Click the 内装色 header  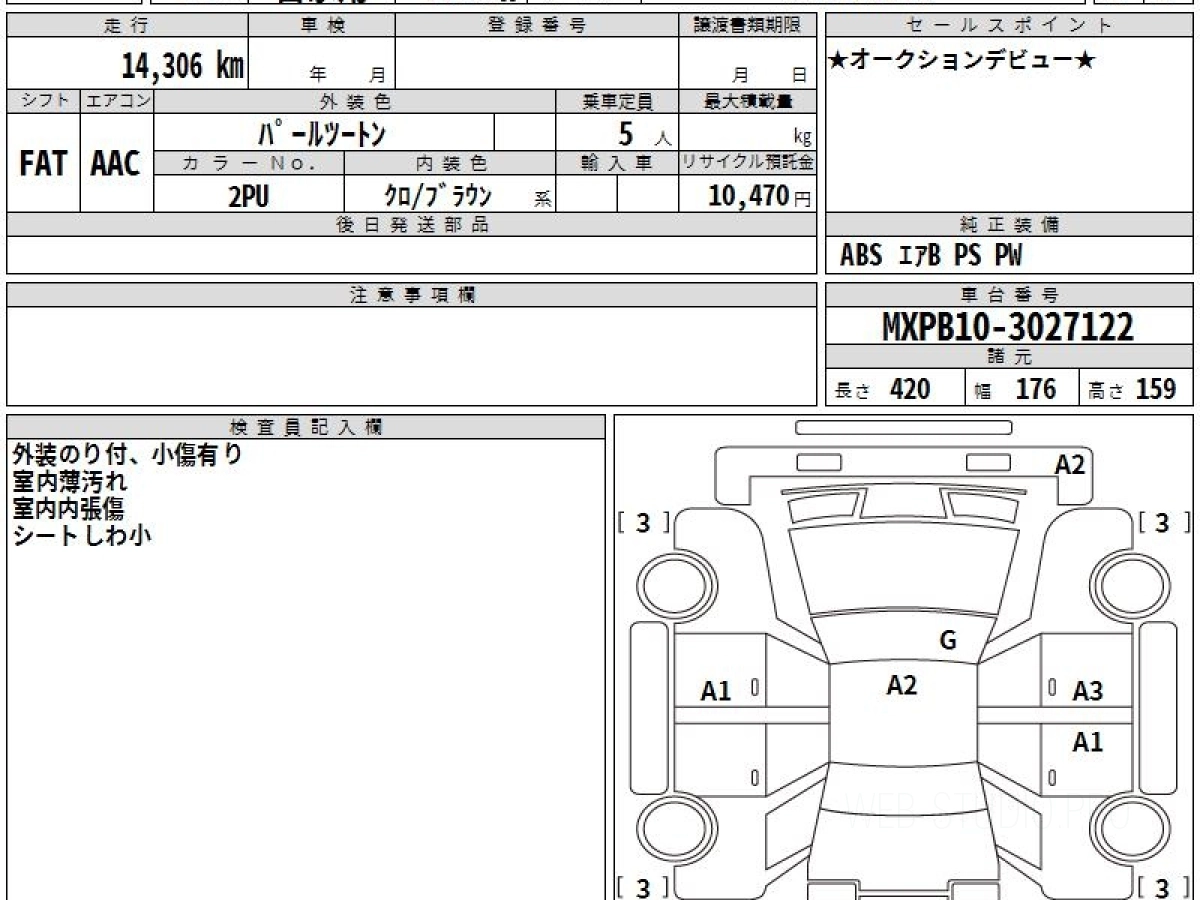point(450,163)
